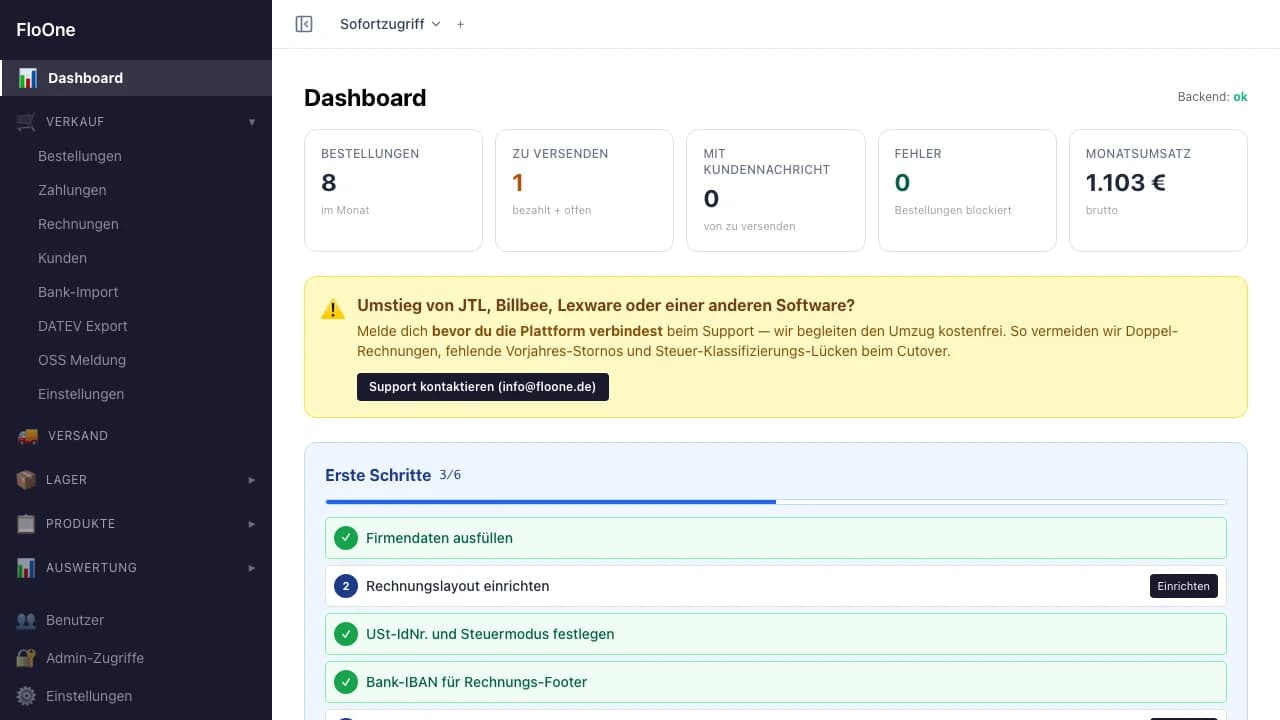Click the people icon next to Benutzer

click(27, 620)
